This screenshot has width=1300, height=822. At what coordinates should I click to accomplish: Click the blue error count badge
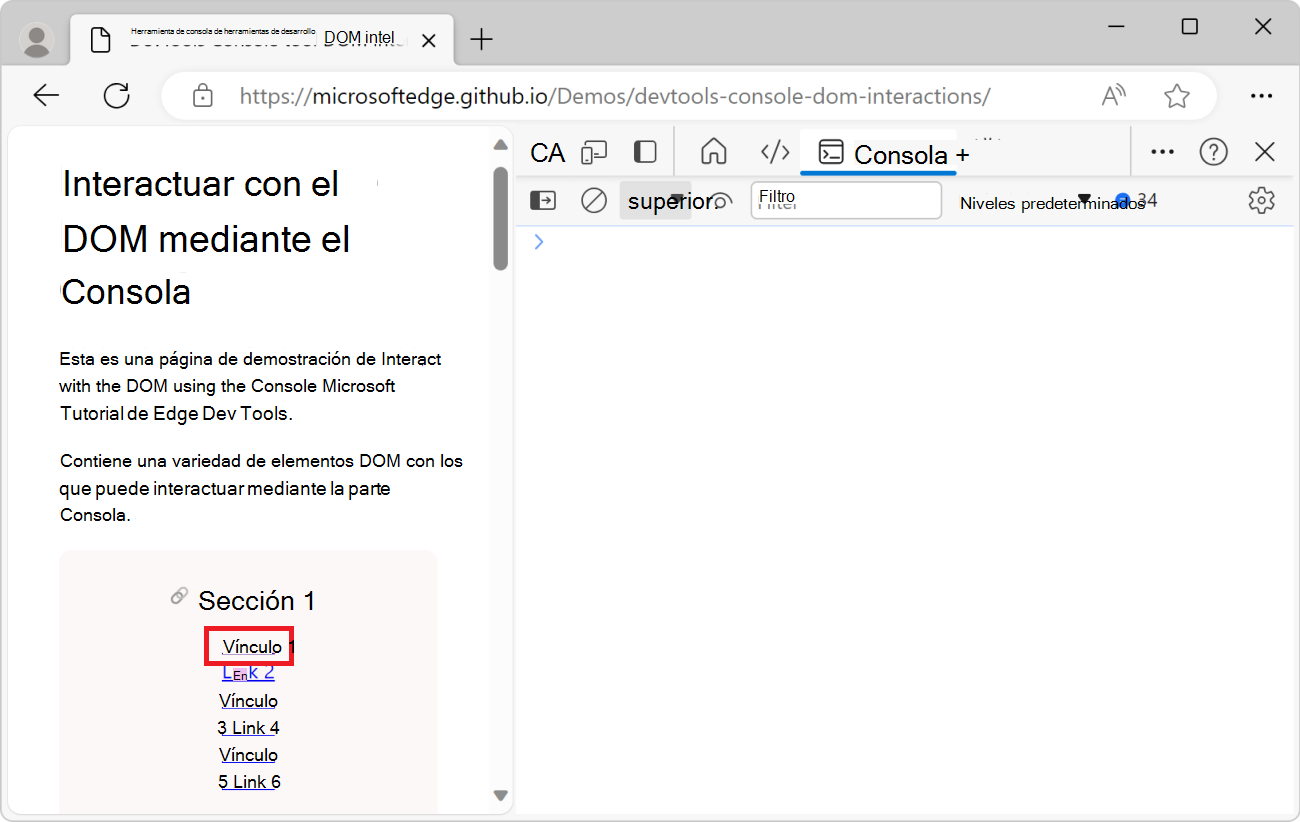tap(1122, 200)
